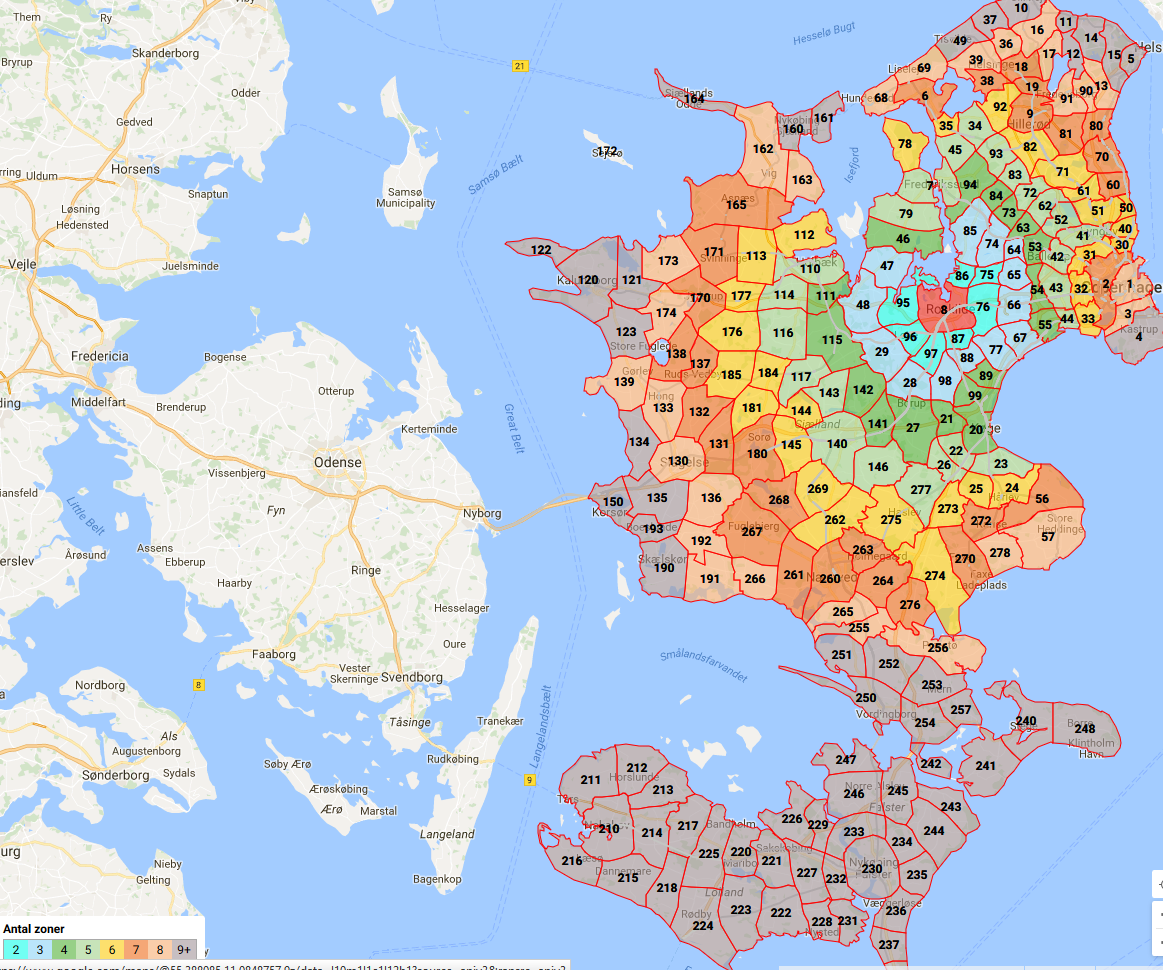Click the my-location target button

click(1158, 885)
